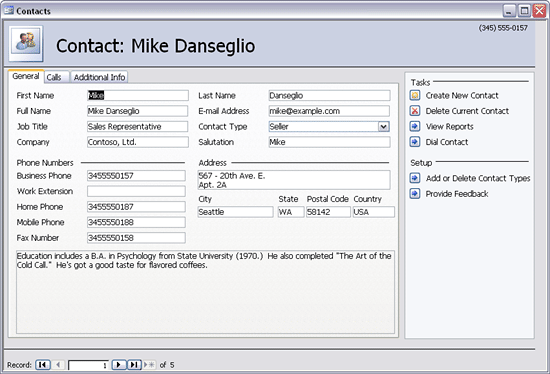Click the Mobile Phone field

click(x=136, y=222)
